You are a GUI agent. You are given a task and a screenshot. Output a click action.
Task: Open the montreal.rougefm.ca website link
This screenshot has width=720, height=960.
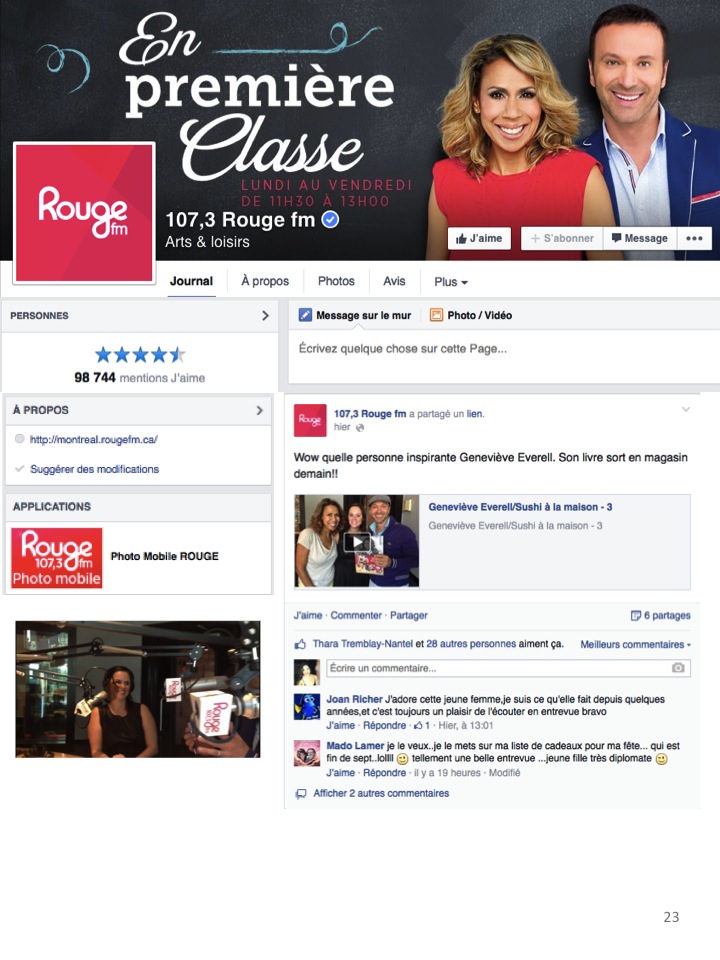pos(94,440)
